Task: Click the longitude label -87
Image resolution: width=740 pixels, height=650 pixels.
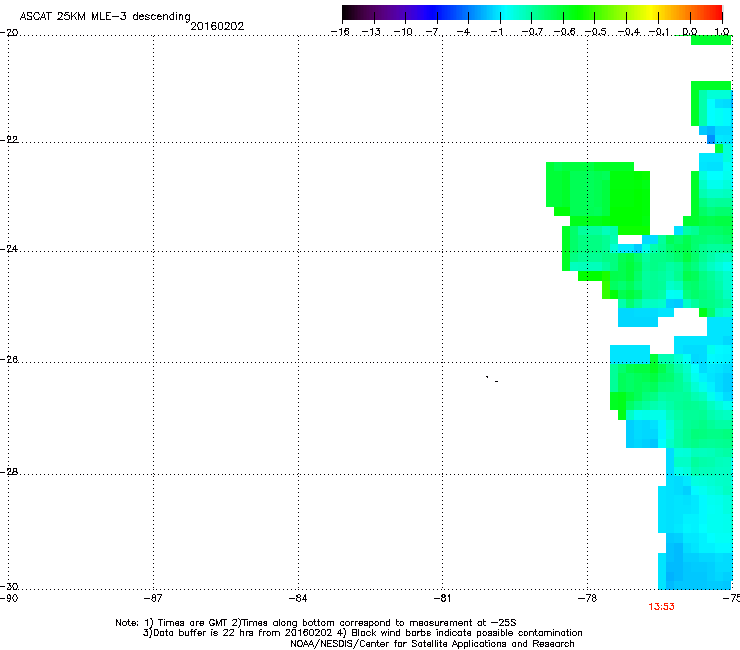Action: 153,598
